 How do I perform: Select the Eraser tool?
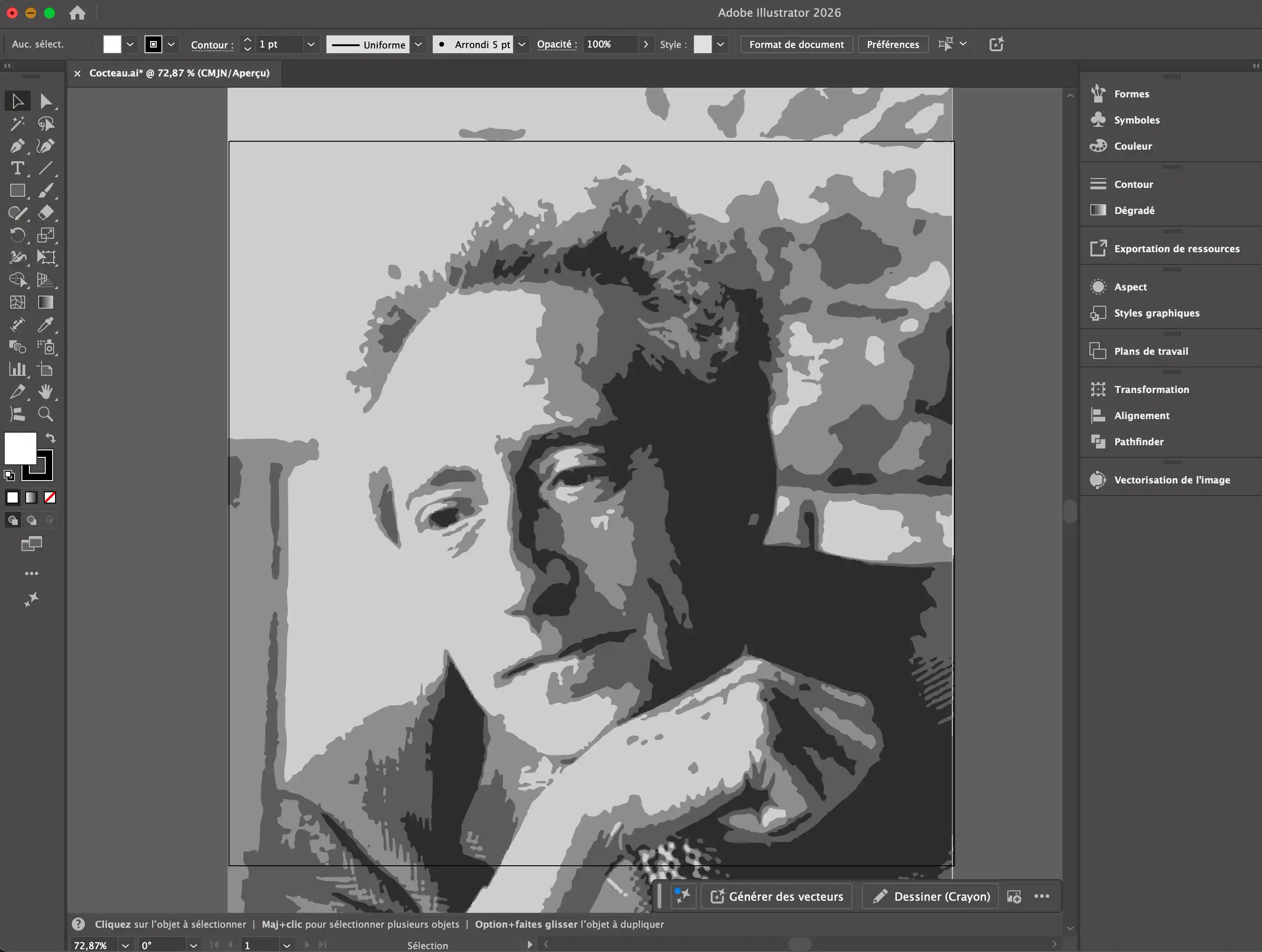[x=46, y=213]
